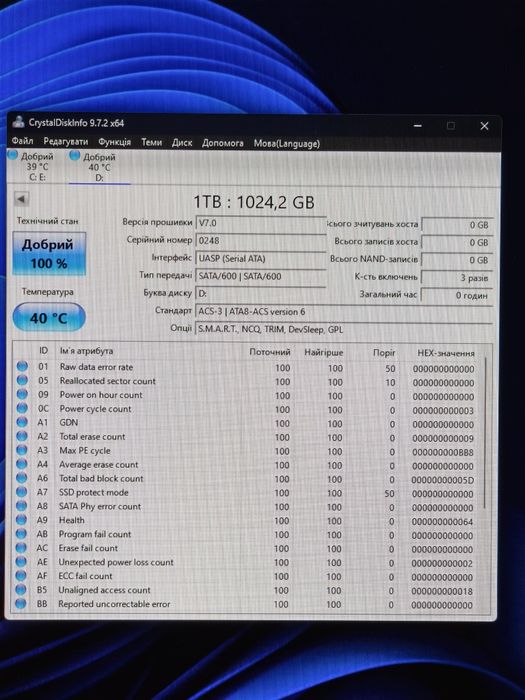Click the status icon for Total bad block count
Screen dimensions: 525x700
pos(21,478)
